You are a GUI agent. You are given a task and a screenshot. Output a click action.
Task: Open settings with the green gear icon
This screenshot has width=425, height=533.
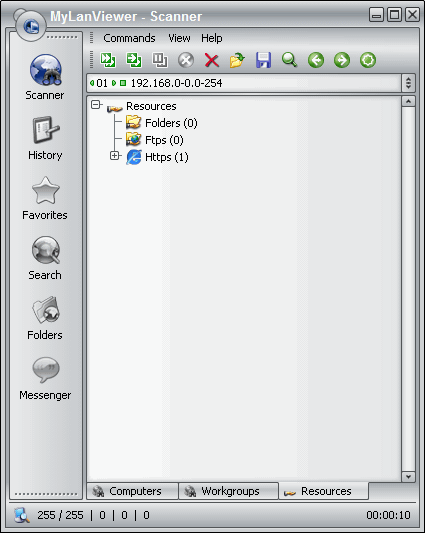click(x=368, y=60)
